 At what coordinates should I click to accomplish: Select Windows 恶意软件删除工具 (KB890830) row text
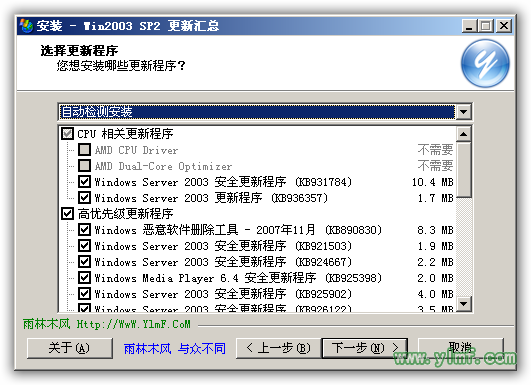pyautogui.click(x=238, y=230)
